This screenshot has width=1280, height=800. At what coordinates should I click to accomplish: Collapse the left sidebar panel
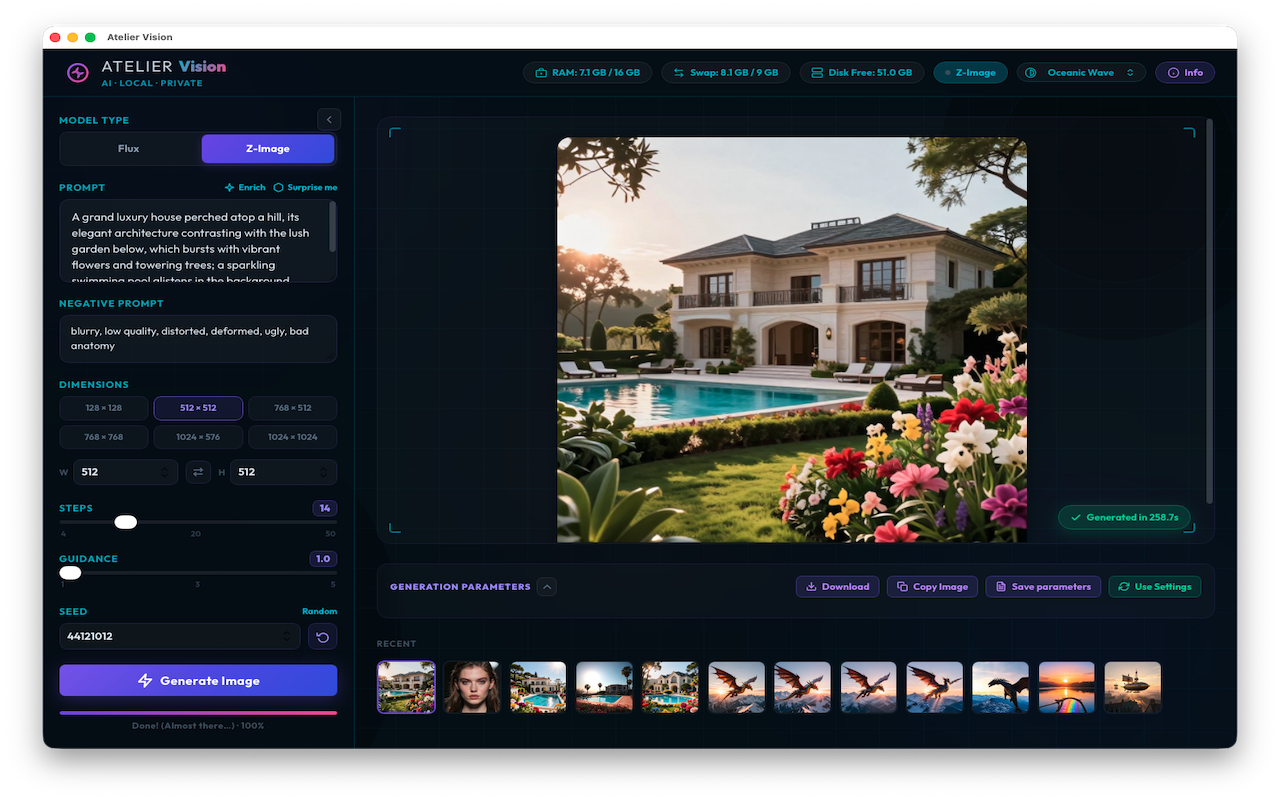[329, 120]
